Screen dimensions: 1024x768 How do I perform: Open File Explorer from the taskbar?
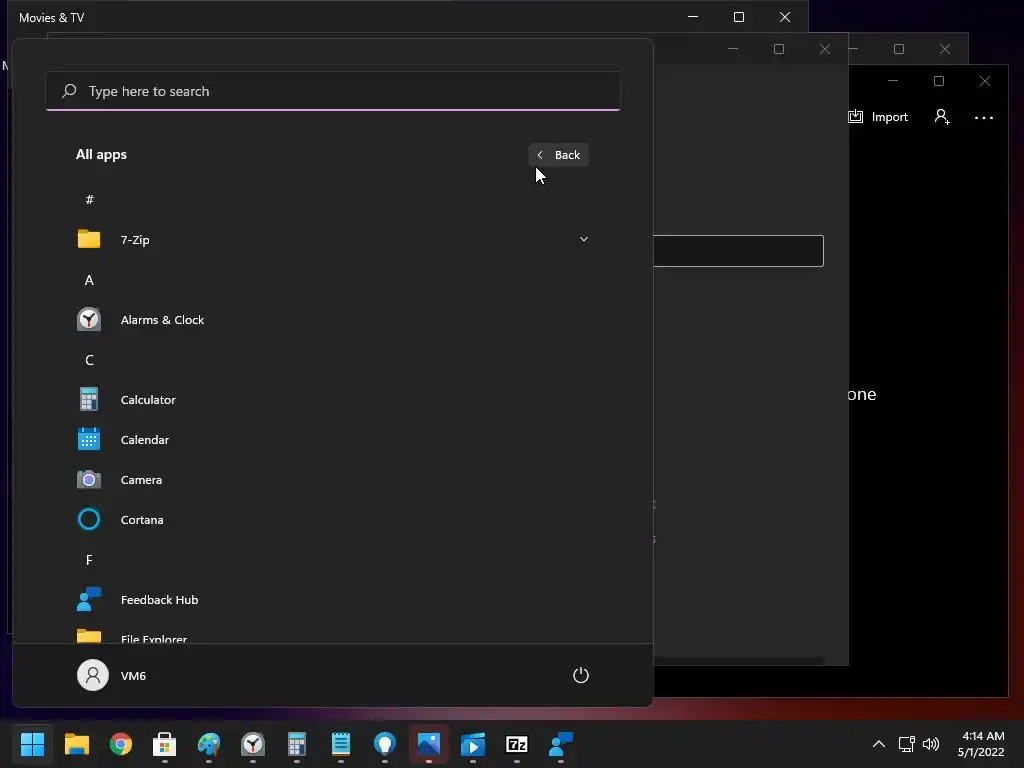76,744
